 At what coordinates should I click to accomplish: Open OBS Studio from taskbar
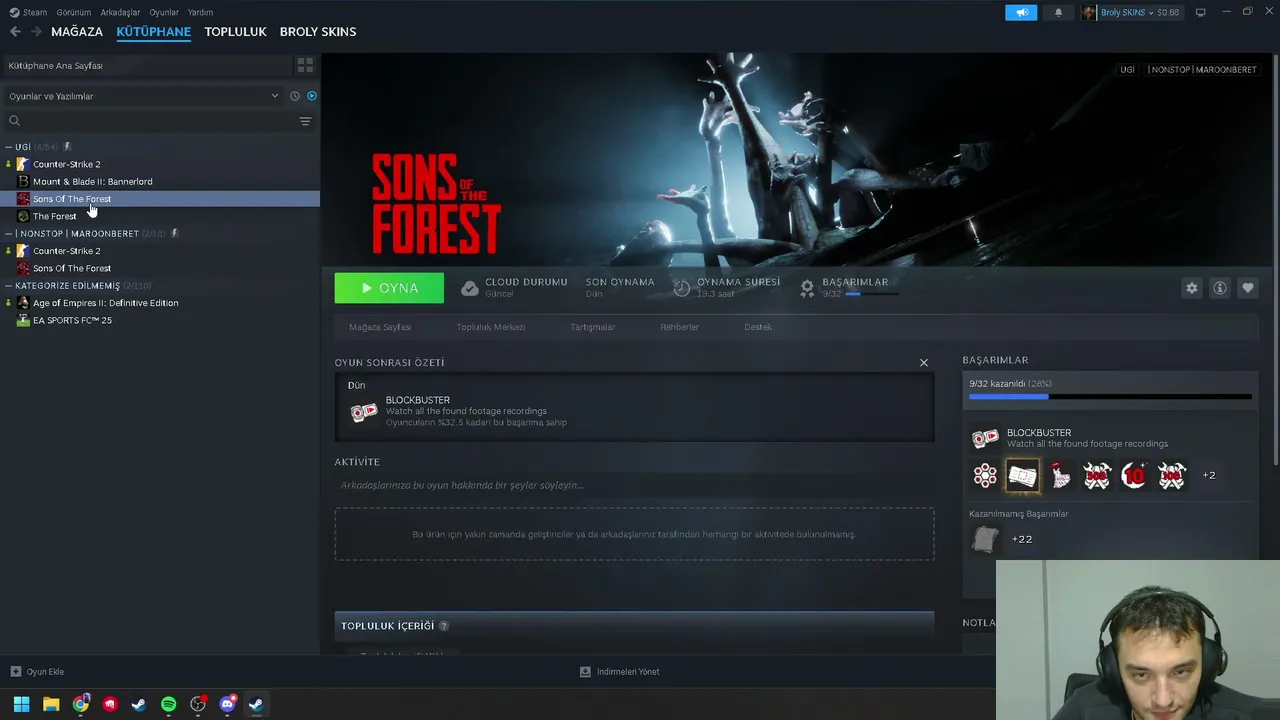(198, 704)
